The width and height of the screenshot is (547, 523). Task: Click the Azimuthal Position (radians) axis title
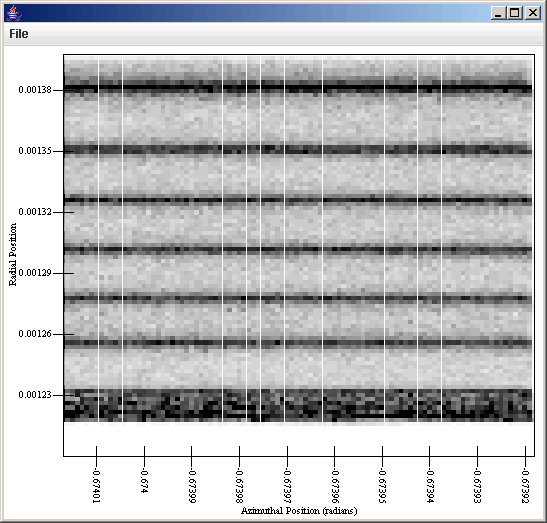299,511
